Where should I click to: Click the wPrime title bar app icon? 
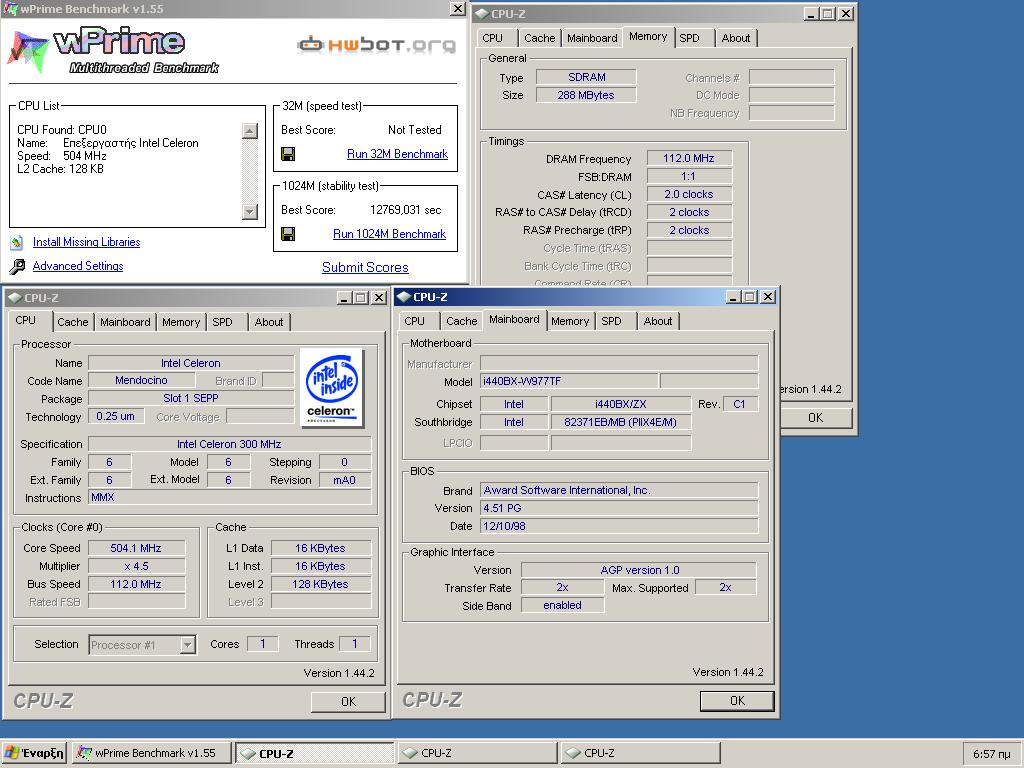click(10, 8)
